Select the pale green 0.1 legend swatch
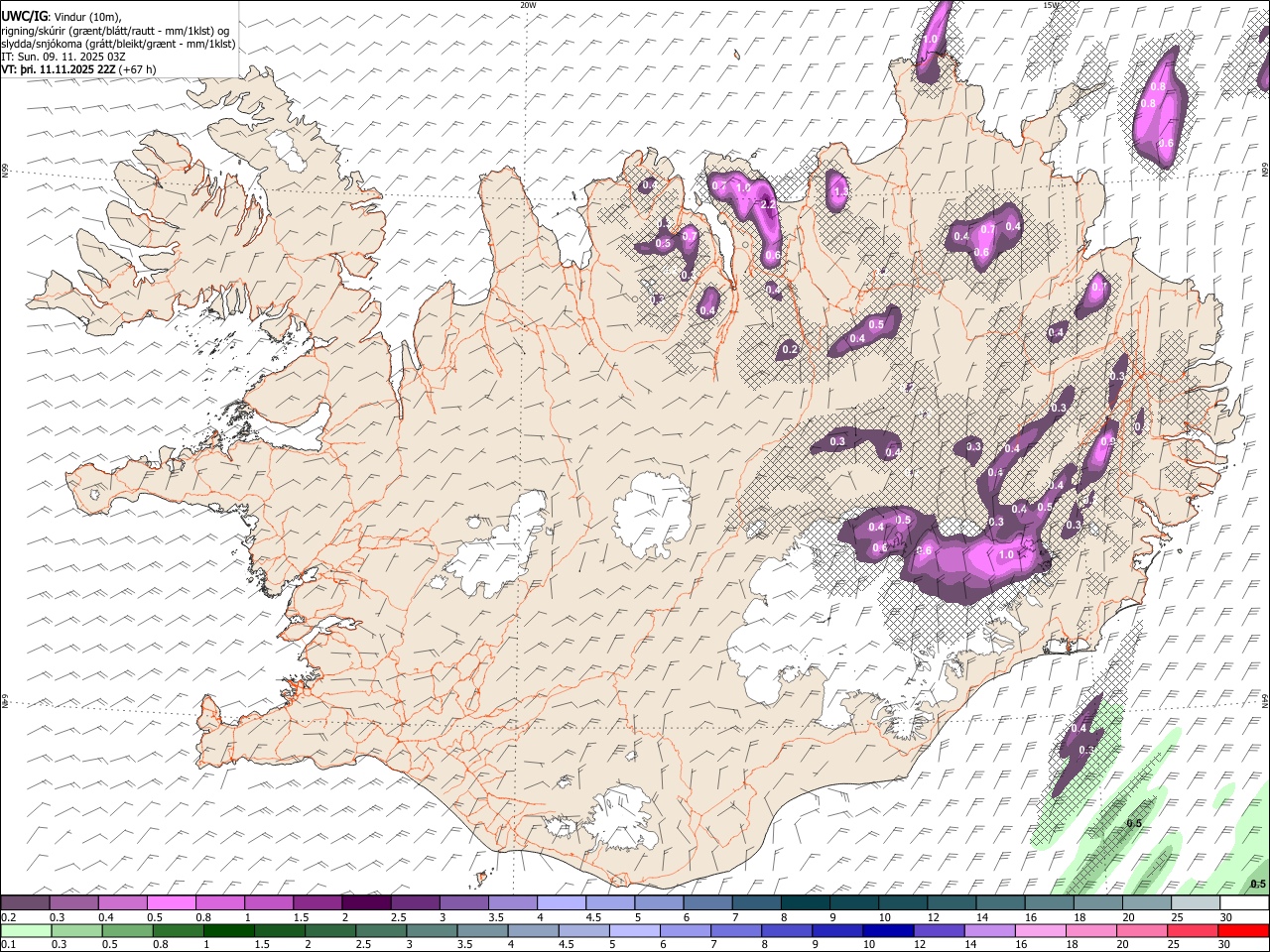The width and height of the screenshot is (1270, 952). point(26,930)
